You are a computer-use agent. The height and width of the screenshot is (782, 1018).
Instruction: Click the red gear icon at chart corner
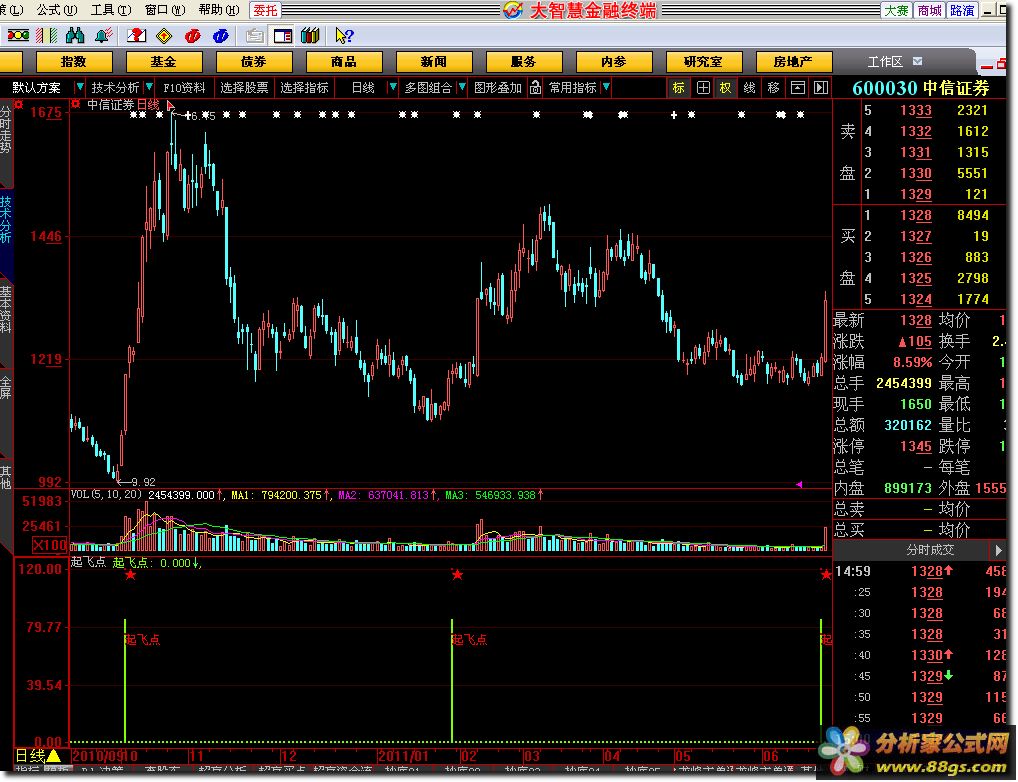pyautogui.click(x=18, y=104)
